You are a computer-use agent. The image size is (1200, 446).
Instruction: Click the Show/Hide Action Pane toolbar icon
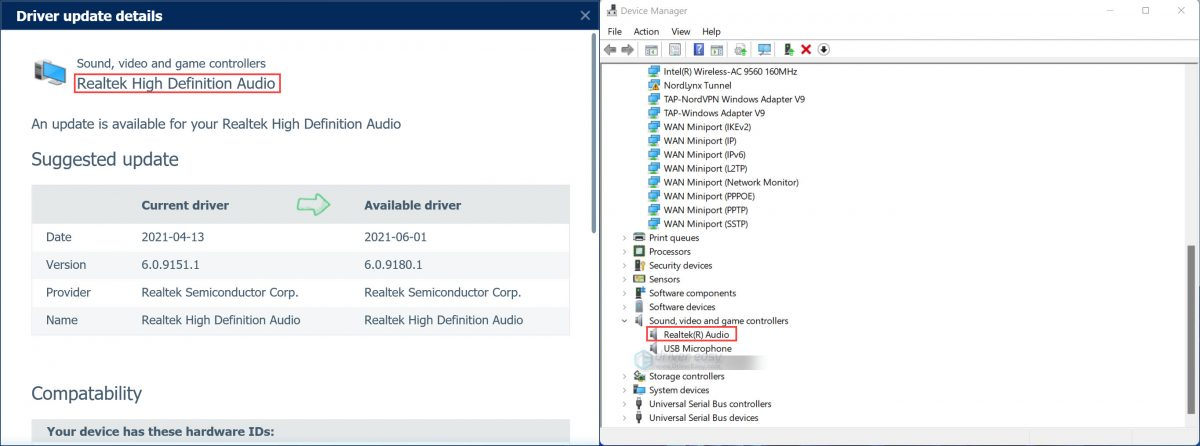(718, 49)
